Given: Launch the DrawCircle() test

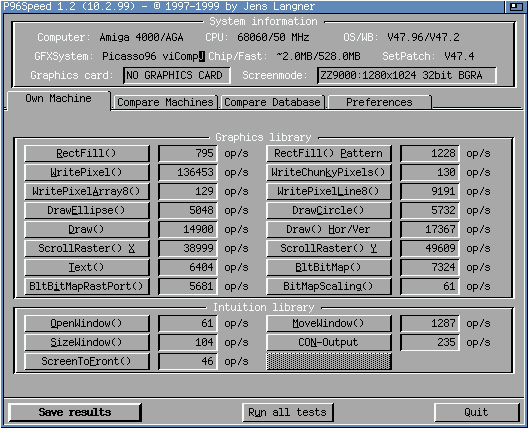Looking at the screenshot, I should pyautogui.click(x=329, y=211).
